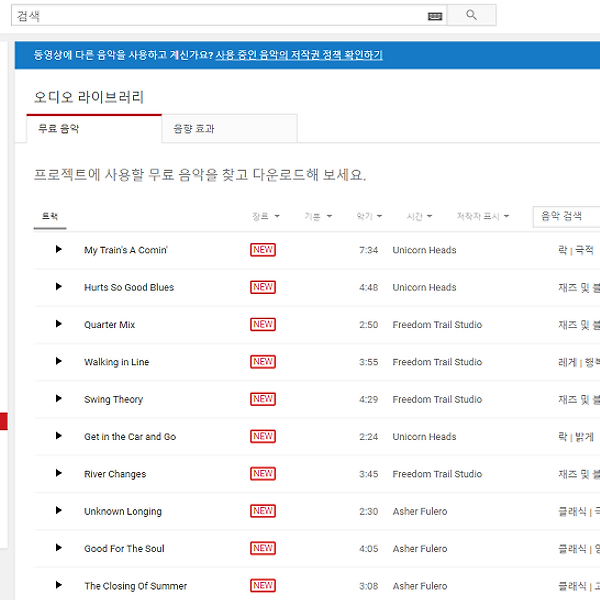
Task: Play the Walking in Line track
Action: click(59, 361)
